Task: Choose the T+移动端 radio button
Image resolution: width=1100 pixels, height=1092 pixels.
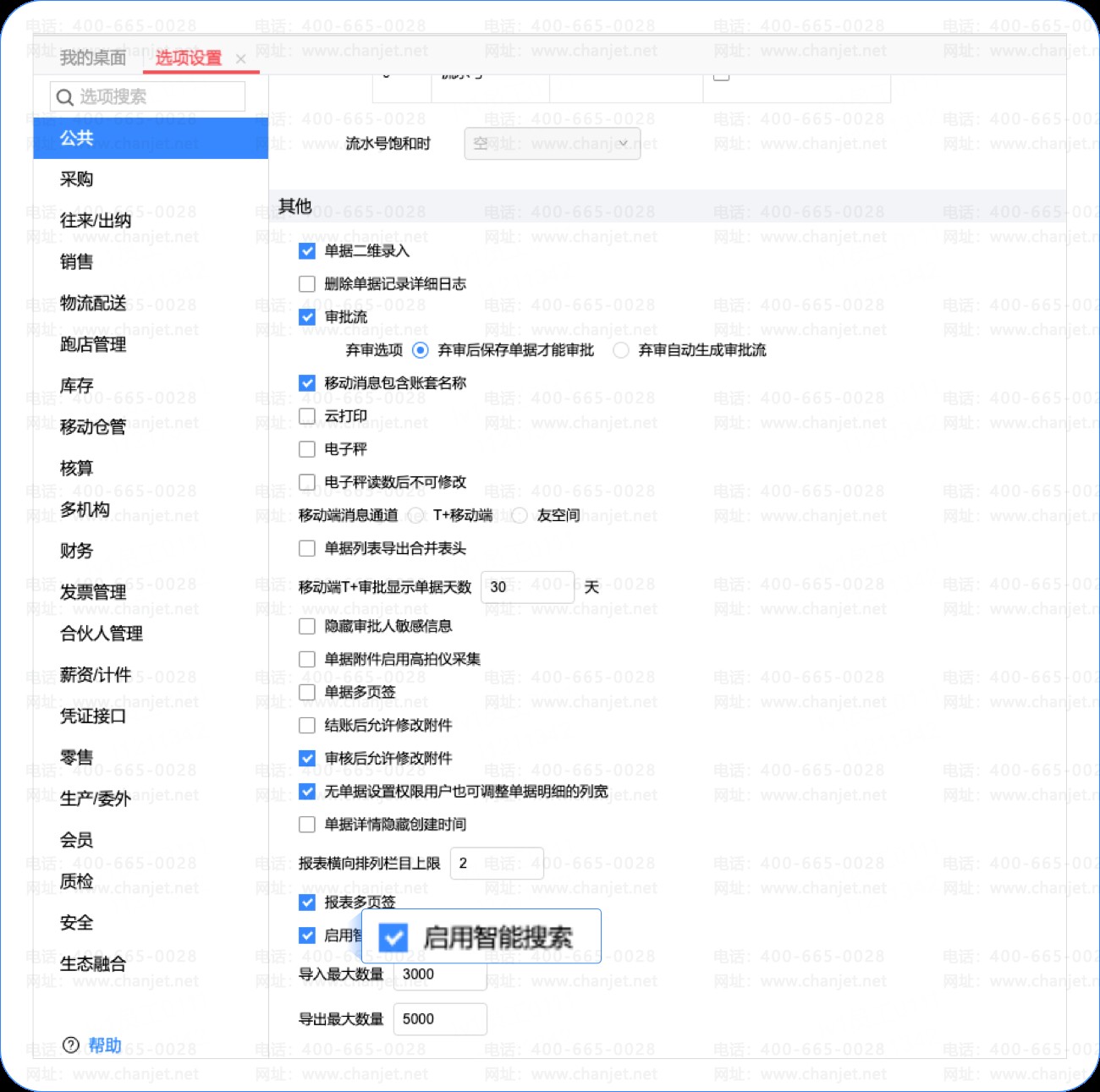Action: pos(415,515)
